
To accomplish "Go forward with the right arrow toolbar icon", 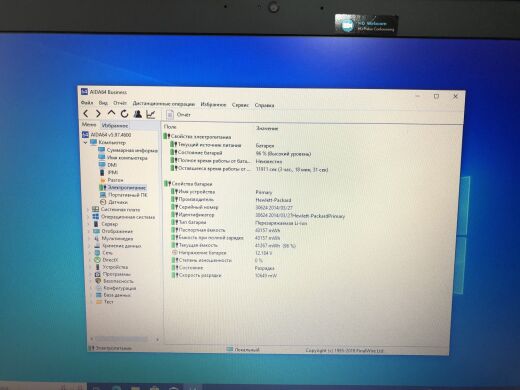I will [x=98, y=114].
